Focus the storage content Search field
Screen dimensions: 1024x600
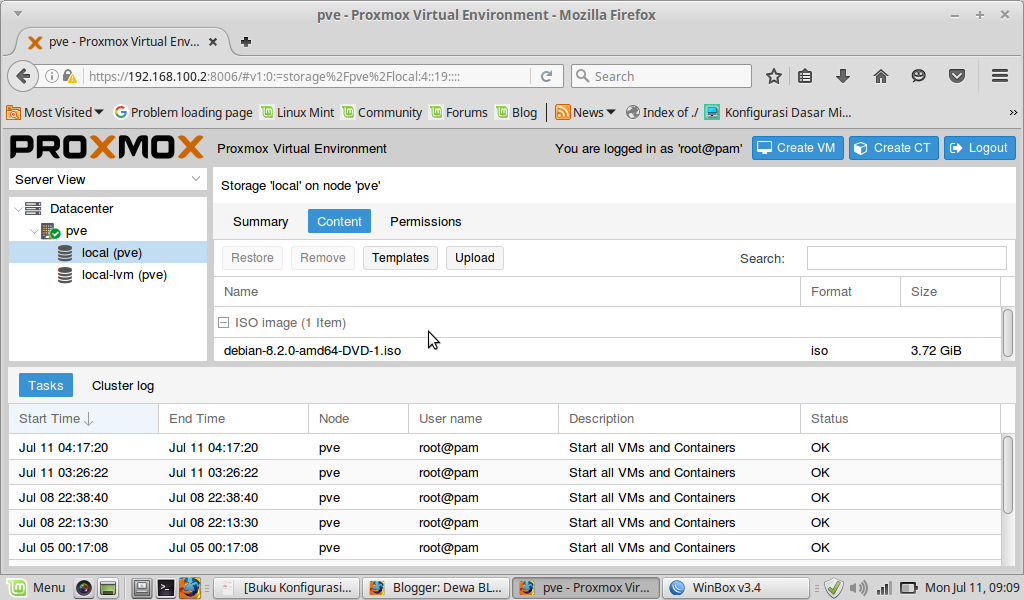tap(906, 258)
